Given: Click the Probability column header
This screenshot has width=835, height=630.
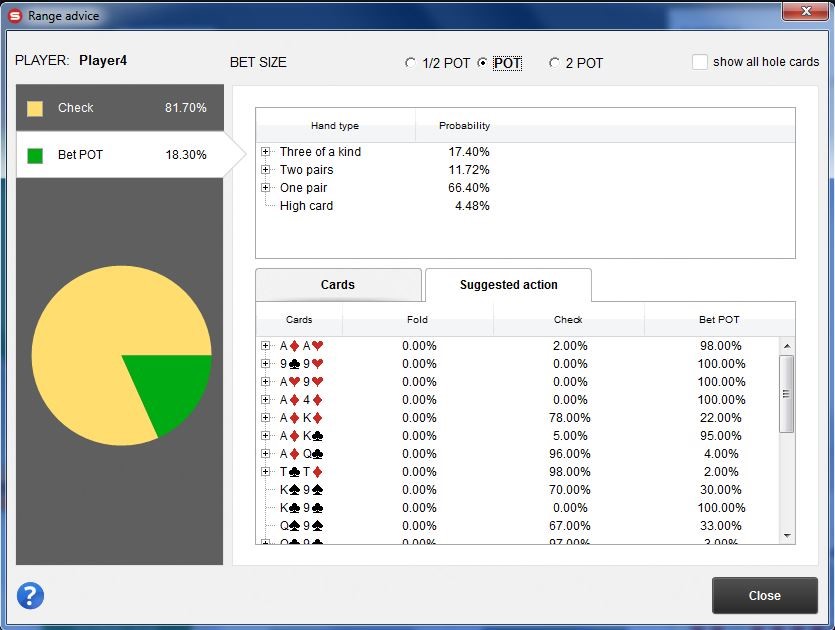Looking at the screenshot, I should (x=464, y=126).
